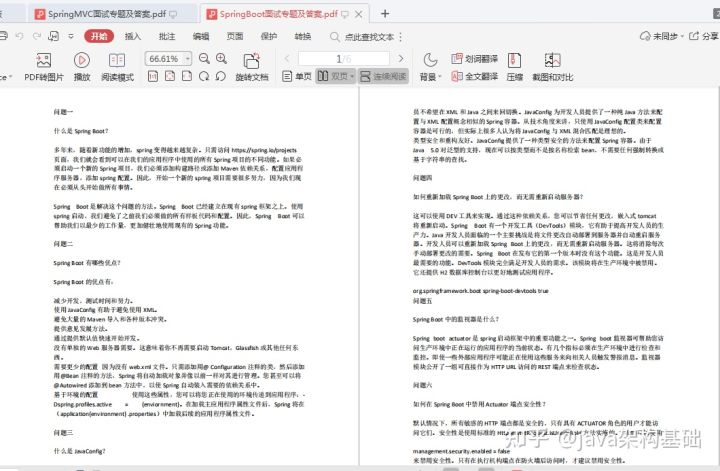Click the 问题四 heading in the right page
Image resolution: width=720 pixels, height=471 pixels.
pos(422,178)
